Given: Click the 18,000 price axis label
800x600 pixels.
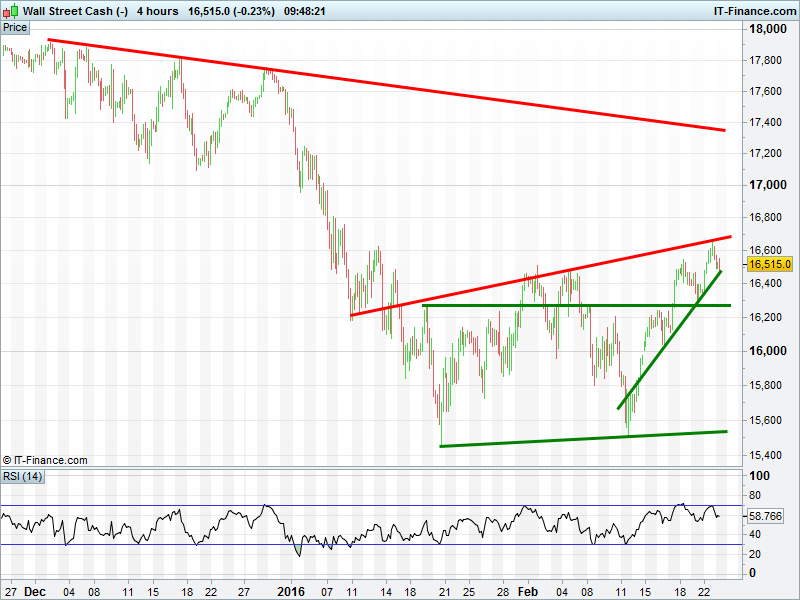Looking at the screenshot, I should click(x=767, y=29).
